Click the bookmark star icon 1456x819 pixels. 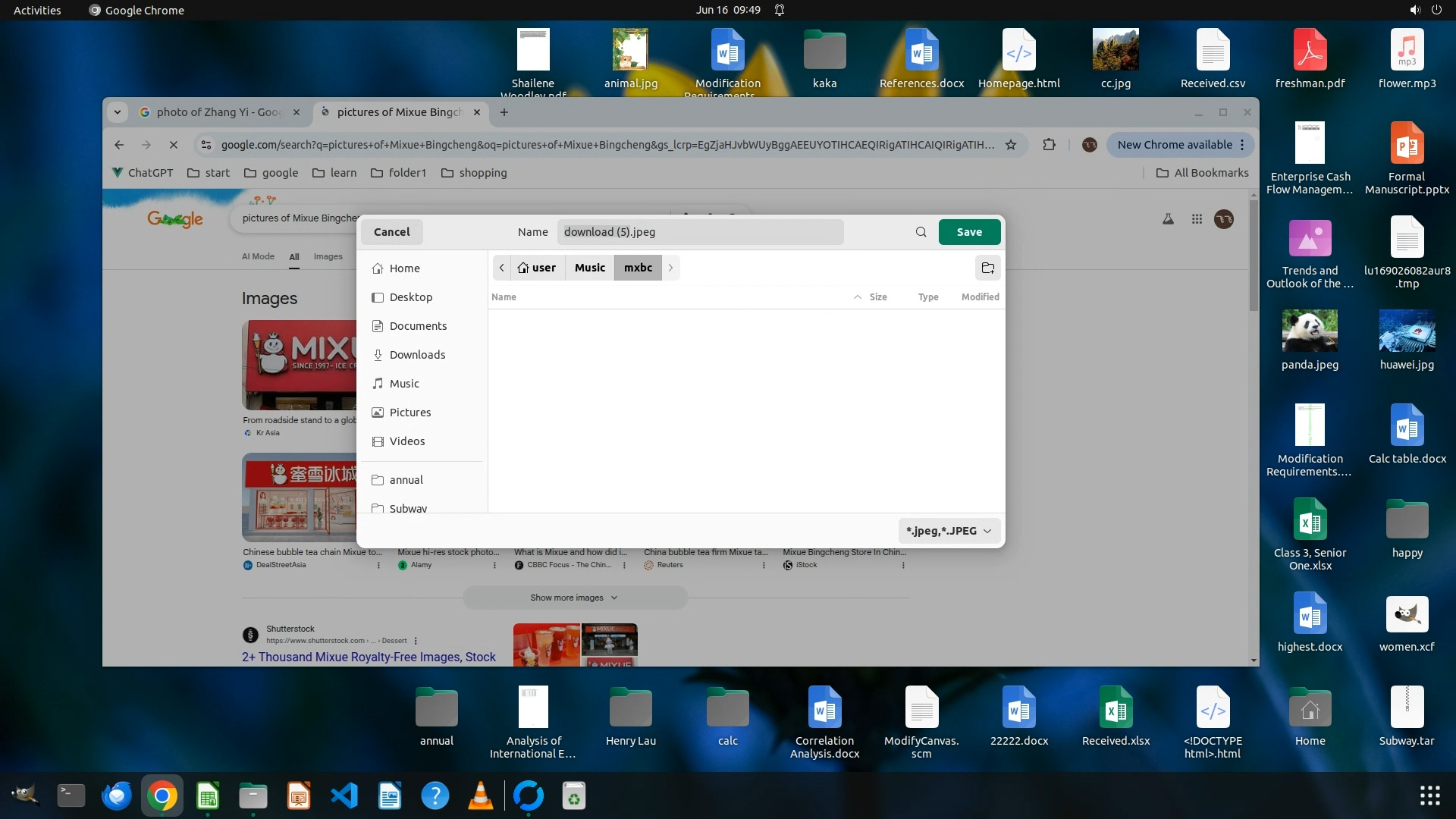tap(1011, 145)
